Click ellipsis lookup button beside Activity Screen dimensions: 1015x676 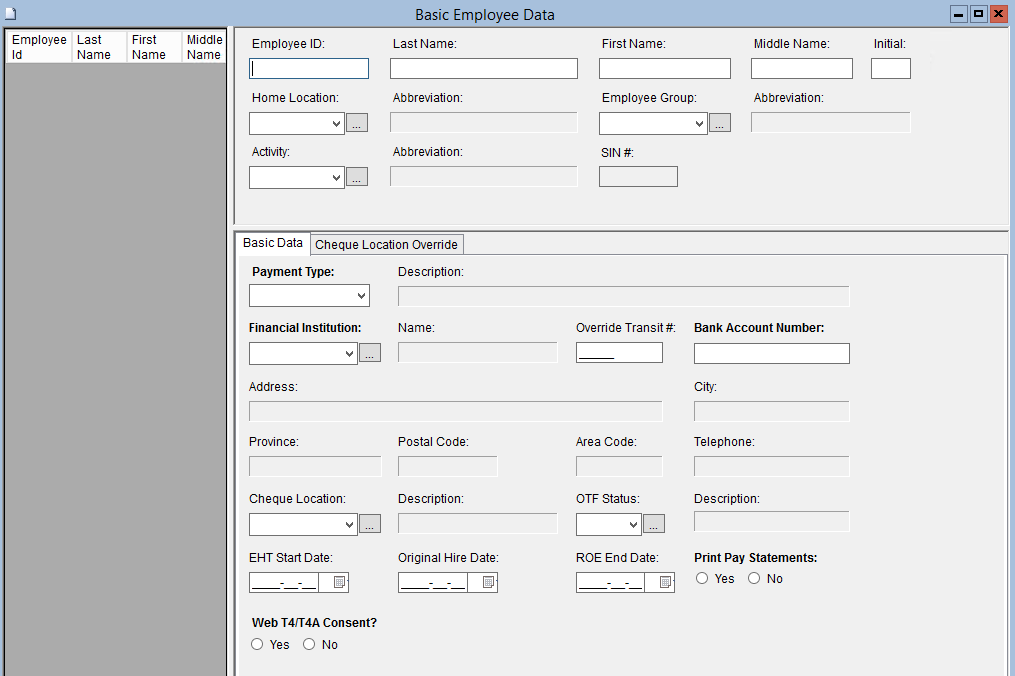point(357,178)
